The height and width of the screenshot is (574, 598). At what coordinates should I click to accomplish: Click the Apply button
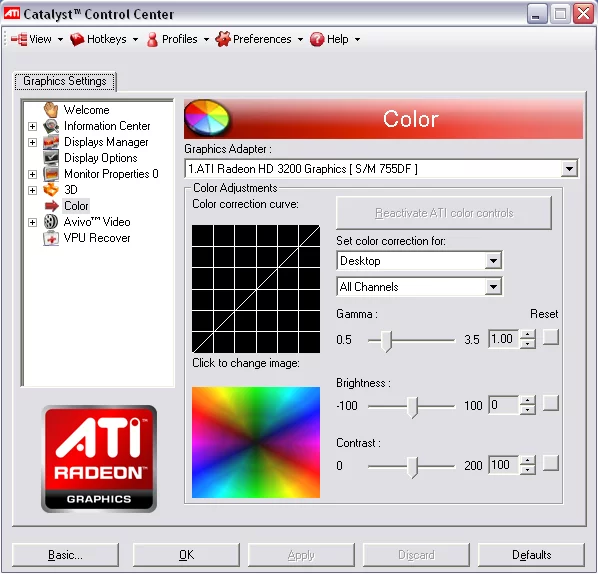tap(301, 555)
